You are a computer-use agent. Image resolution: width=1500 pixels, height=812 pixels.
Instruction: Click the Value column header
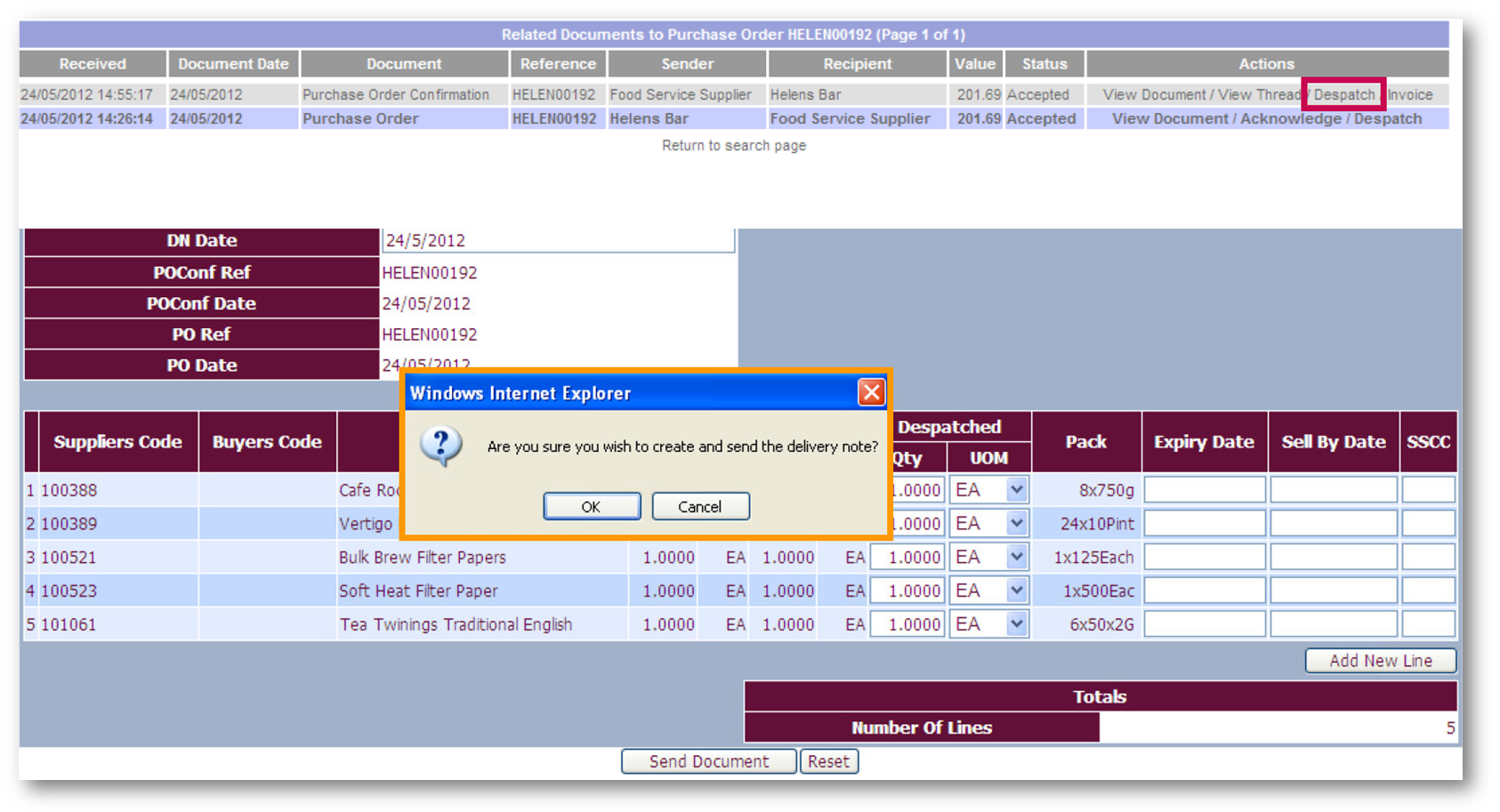[x=975, y=64]
